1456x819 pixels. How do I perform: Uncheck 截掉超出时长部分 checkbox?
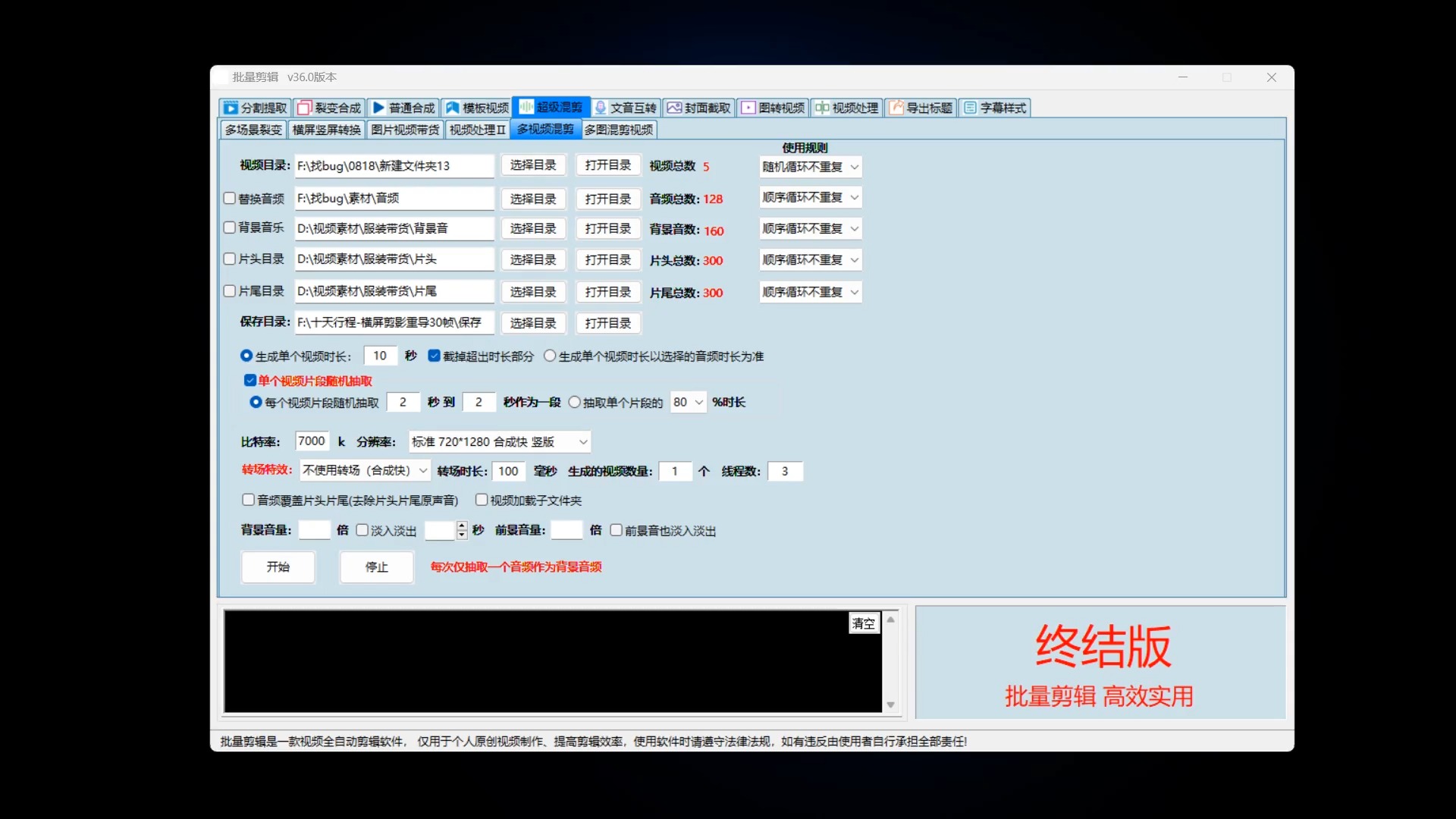tap(435, 356)
